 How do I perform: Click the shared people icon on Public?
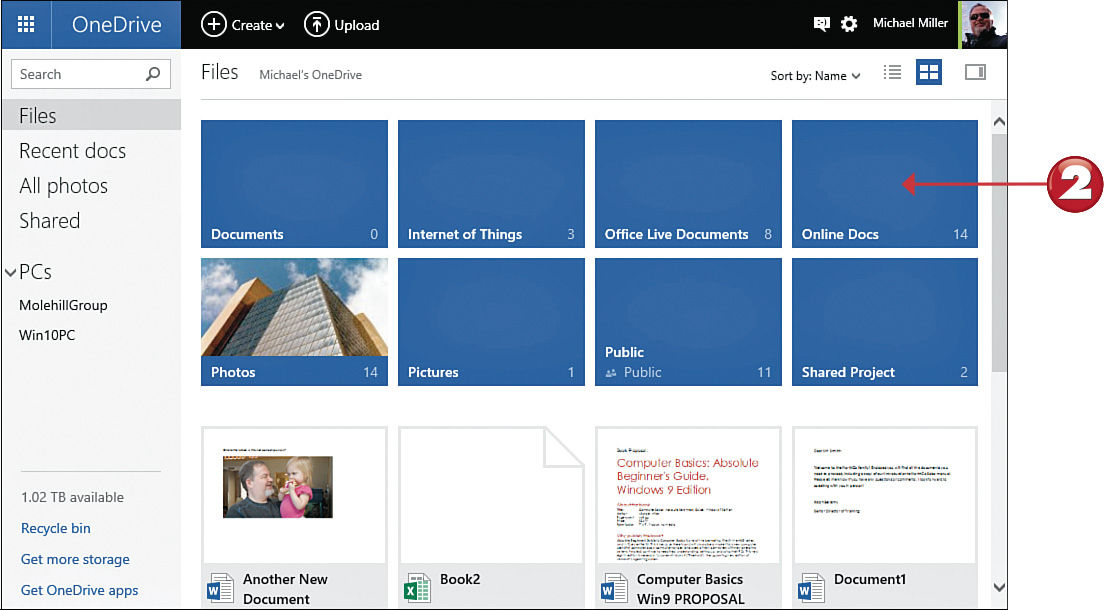click(611, 373)
